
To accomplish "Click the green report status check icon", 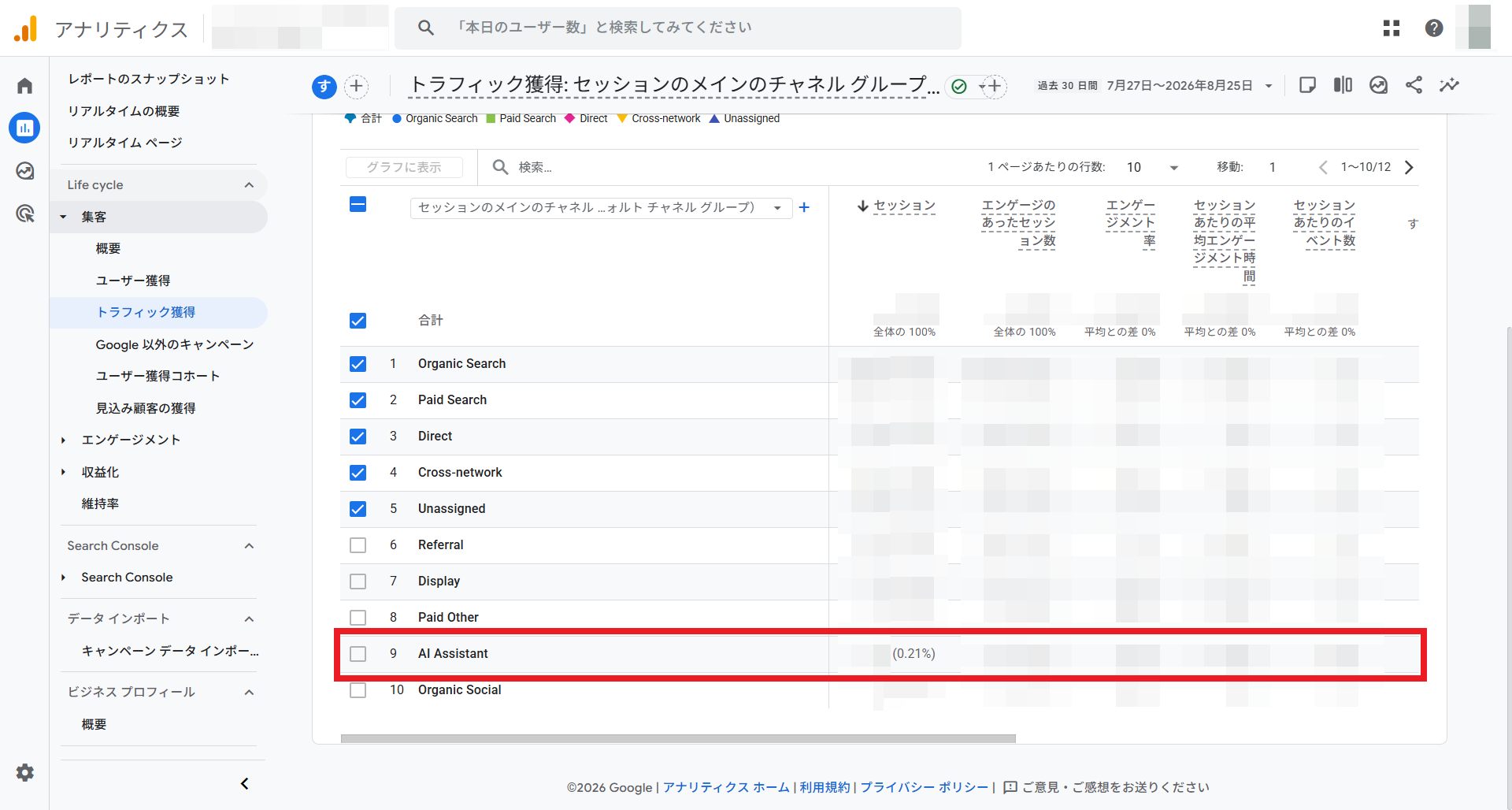I will (x=959, y=86).
